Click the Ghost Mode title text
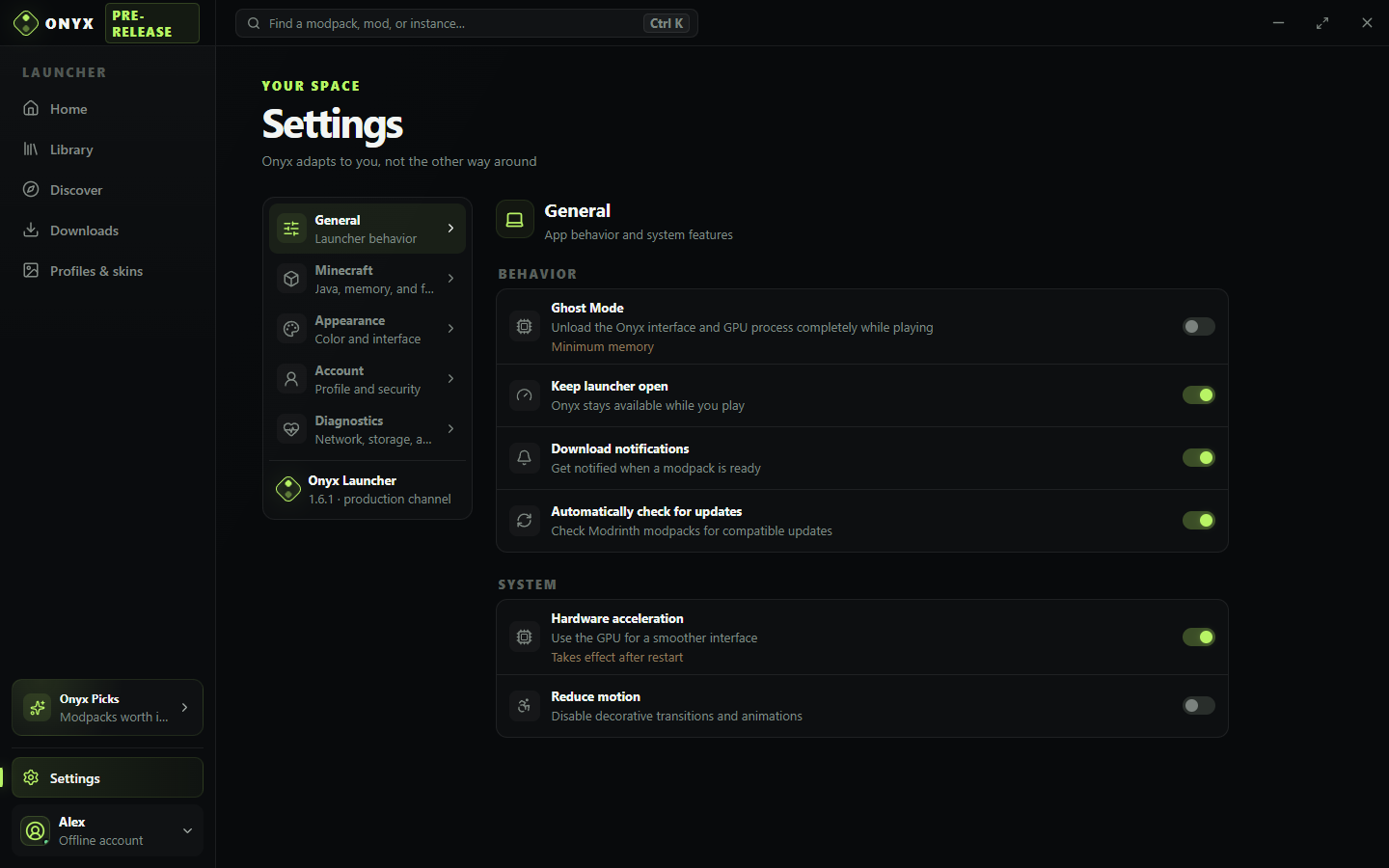Image resolution: width=1389 pixels, height=868 pixels. [587, 308]
